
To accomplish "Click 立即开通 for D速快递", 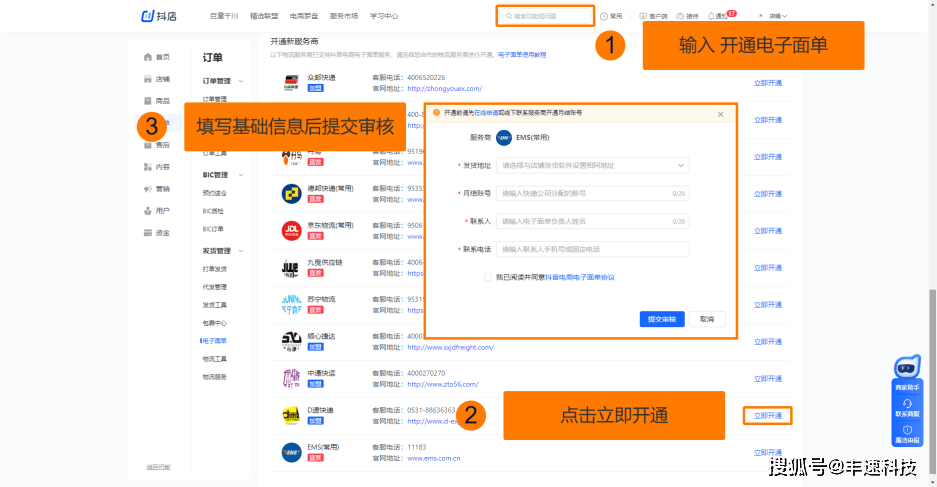I will (767, 416).
